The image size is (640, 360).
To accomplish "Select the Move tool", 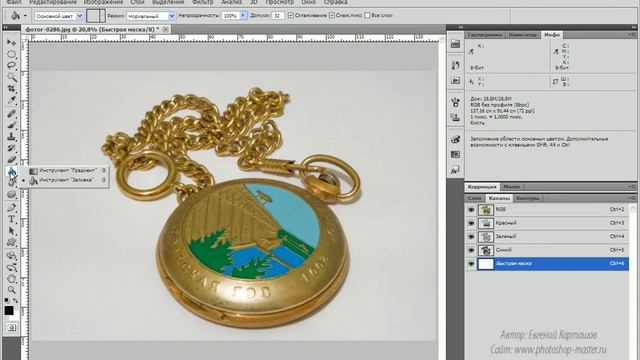I will coord(11,42).
